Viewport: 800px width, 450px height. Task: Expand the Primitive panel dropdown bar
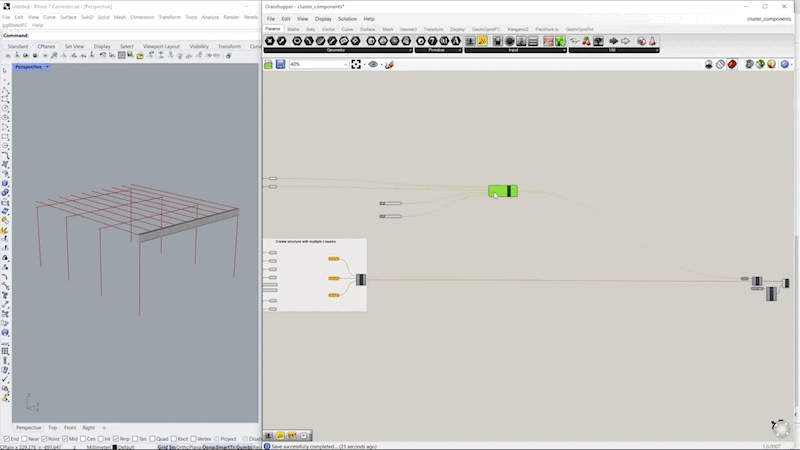pyautogui.click(x=438, y=50)
